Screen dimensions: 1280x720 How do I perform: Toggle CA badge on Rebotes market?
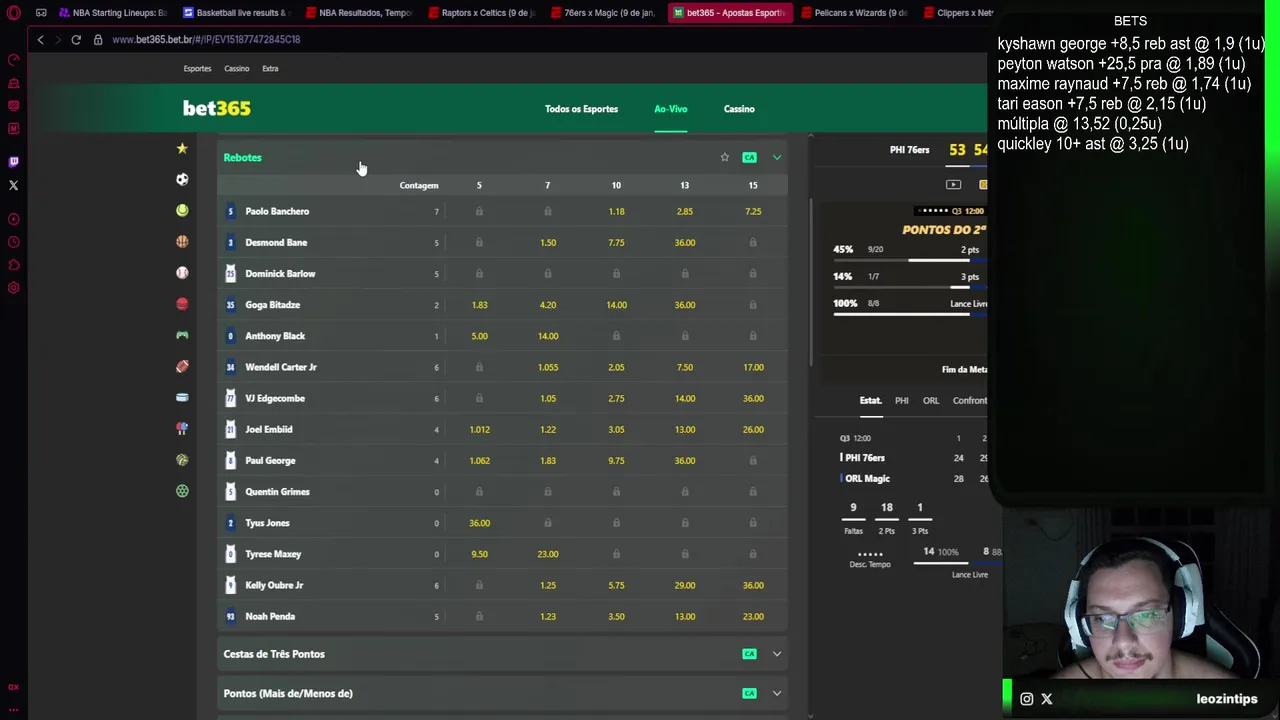(x=749, y=157)
